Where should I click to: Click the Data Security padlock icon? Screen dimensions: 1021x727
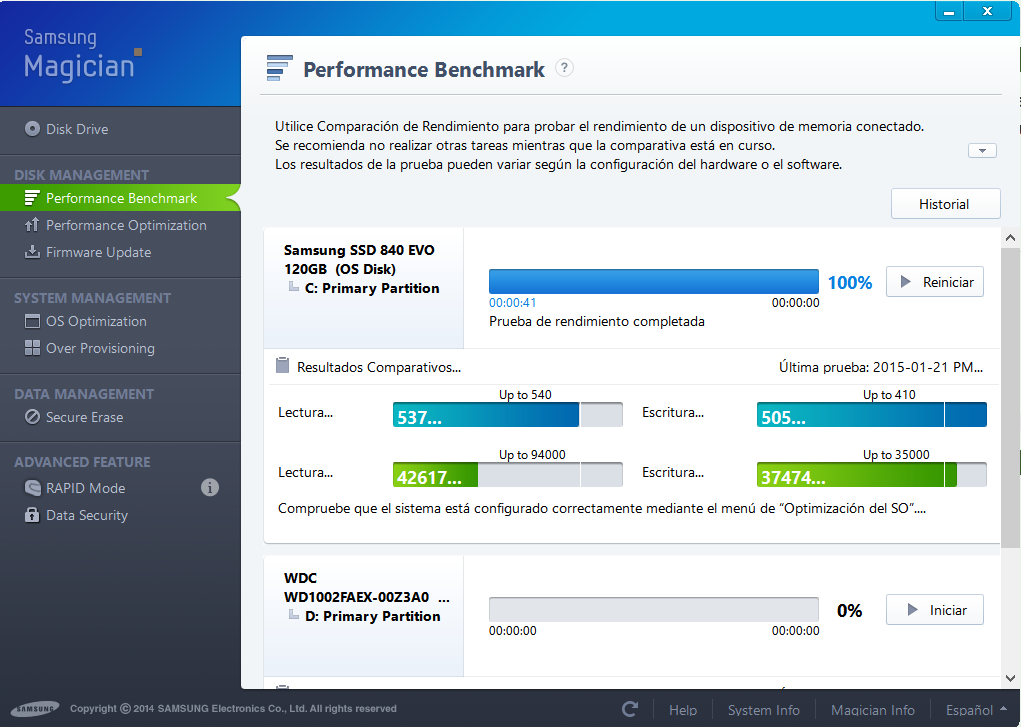coord(32,515)
